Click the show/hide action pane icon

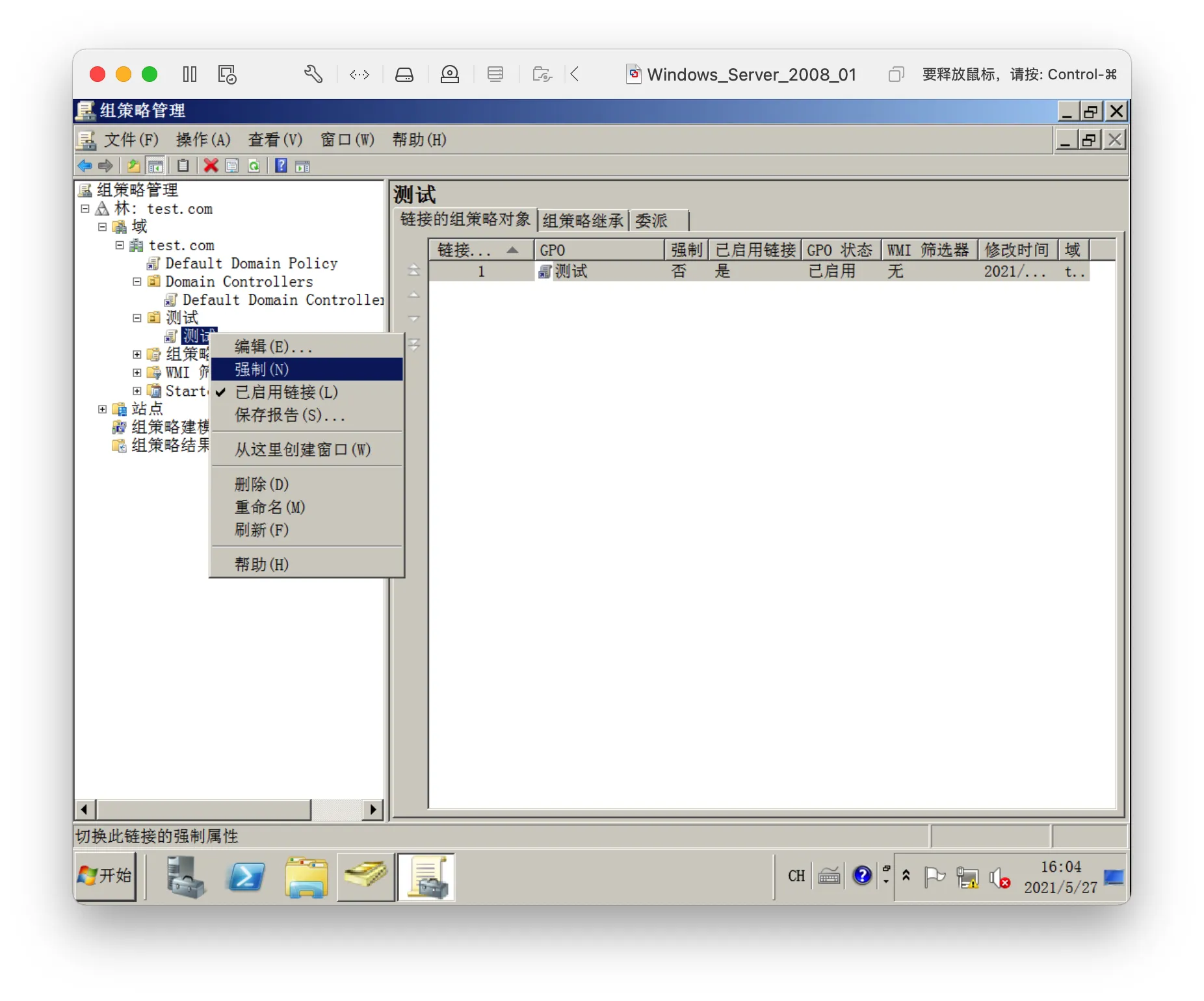pos(302,166)
